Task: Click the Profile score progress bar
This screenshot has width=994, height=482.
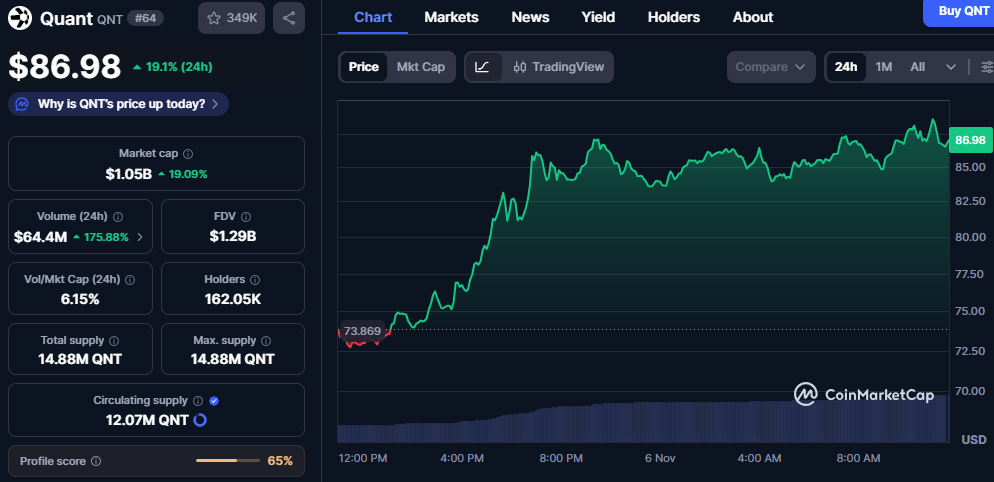Action: coord(229,461)
